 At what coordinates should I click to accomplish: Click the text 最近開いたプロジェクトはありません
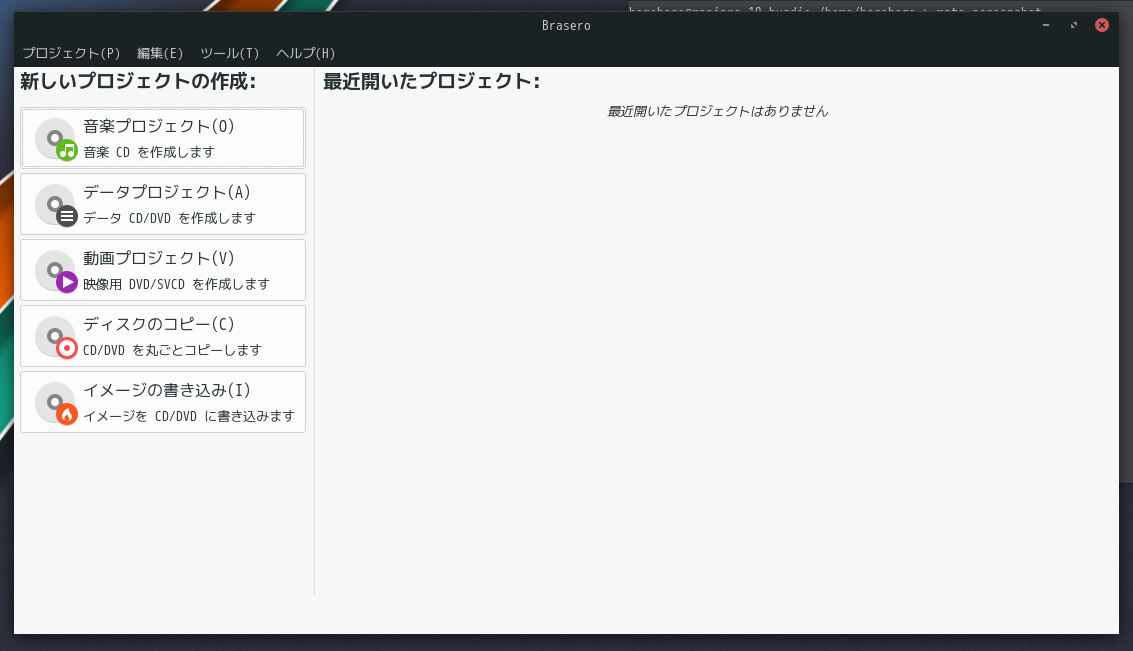point(718,111)
